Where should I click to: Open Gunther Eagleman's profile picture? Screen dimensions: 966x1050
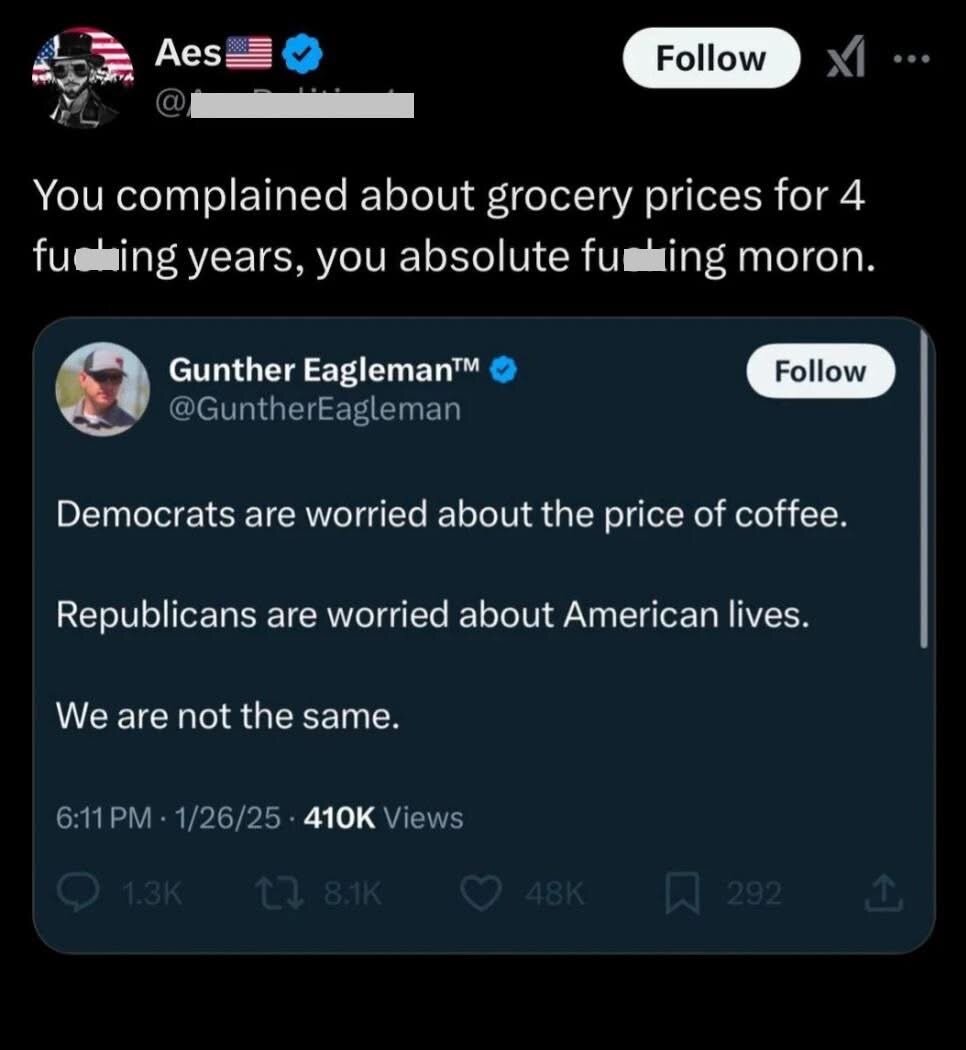pyautogui.click(x=102, y=389)
